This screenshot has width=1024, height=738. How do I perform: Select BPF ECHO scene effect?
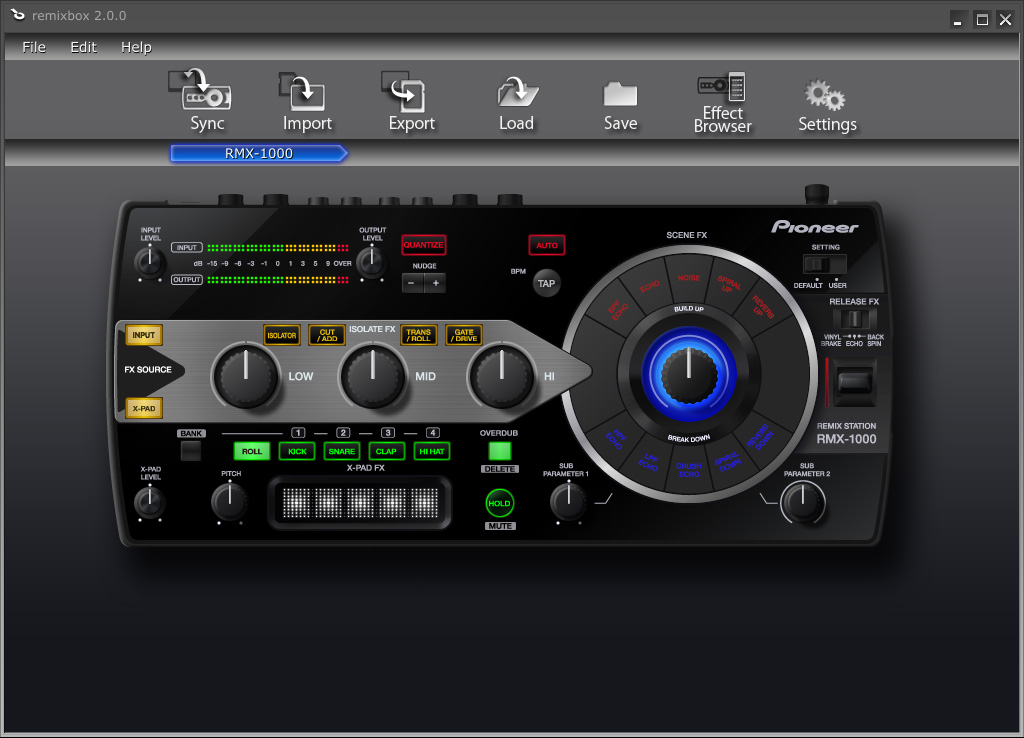618,308
